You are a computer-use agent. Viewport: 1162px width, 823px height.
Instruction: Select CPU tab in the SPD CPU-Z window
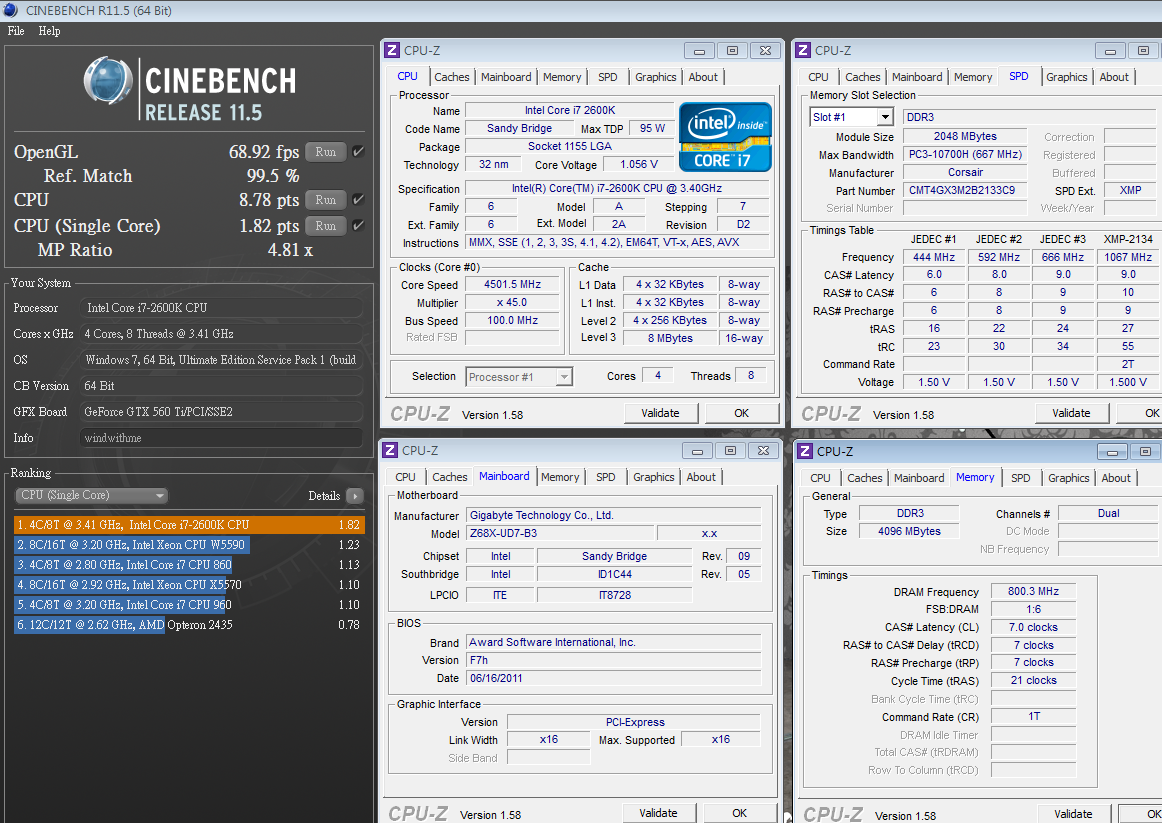tap(818, 77)
